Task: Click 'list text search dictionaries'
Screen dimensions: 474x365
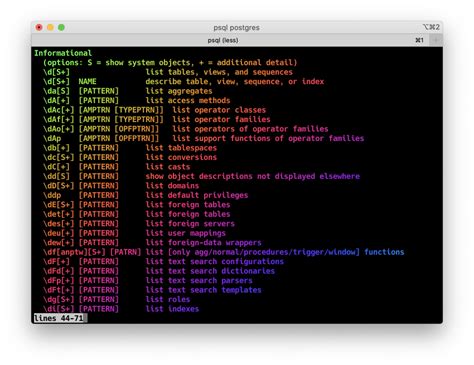Action: pos(210,271)
